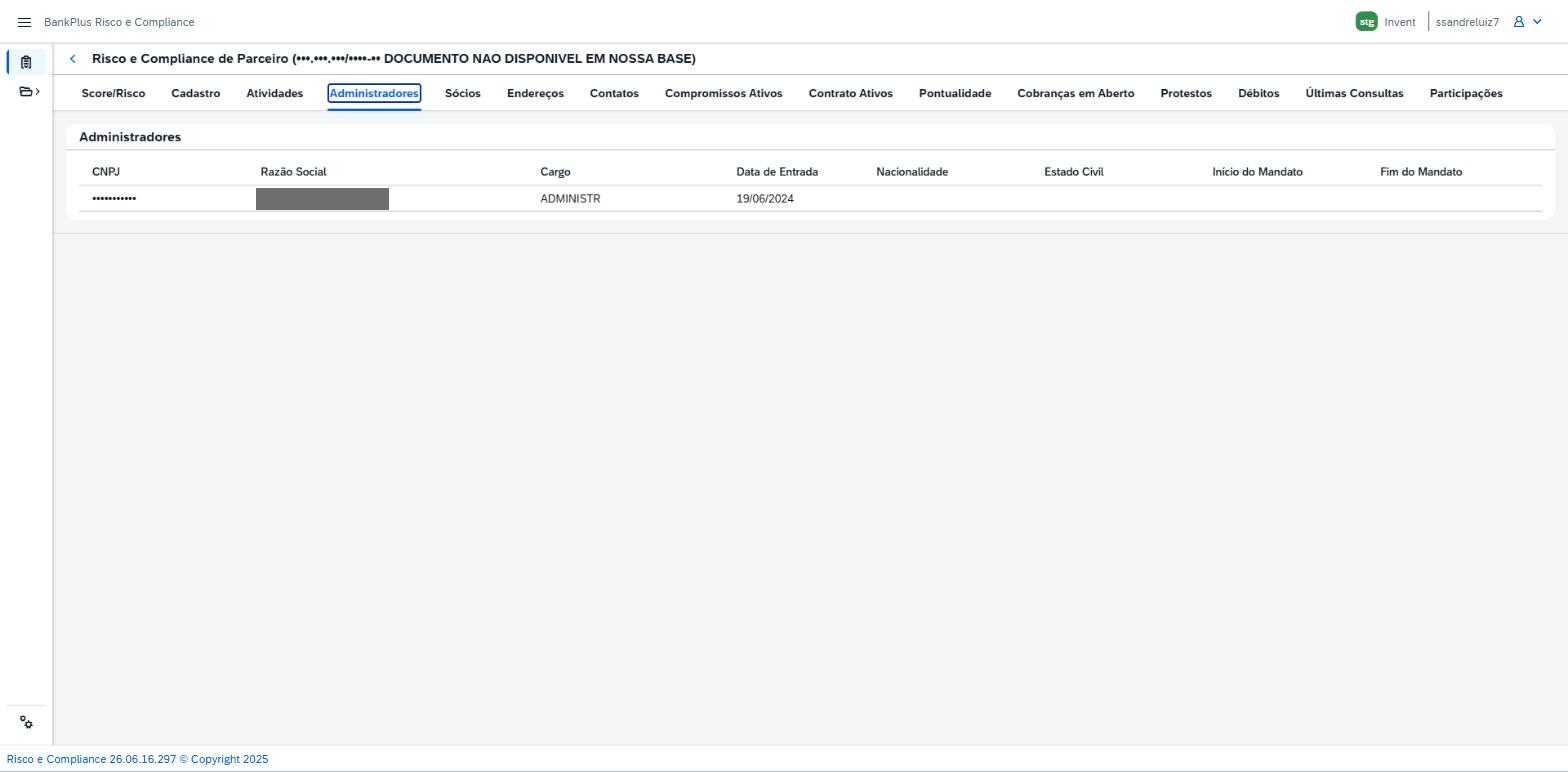Switch to the Score/Risco tab
The width and height of the screenshot is (1568, 772).
(113, 93)
